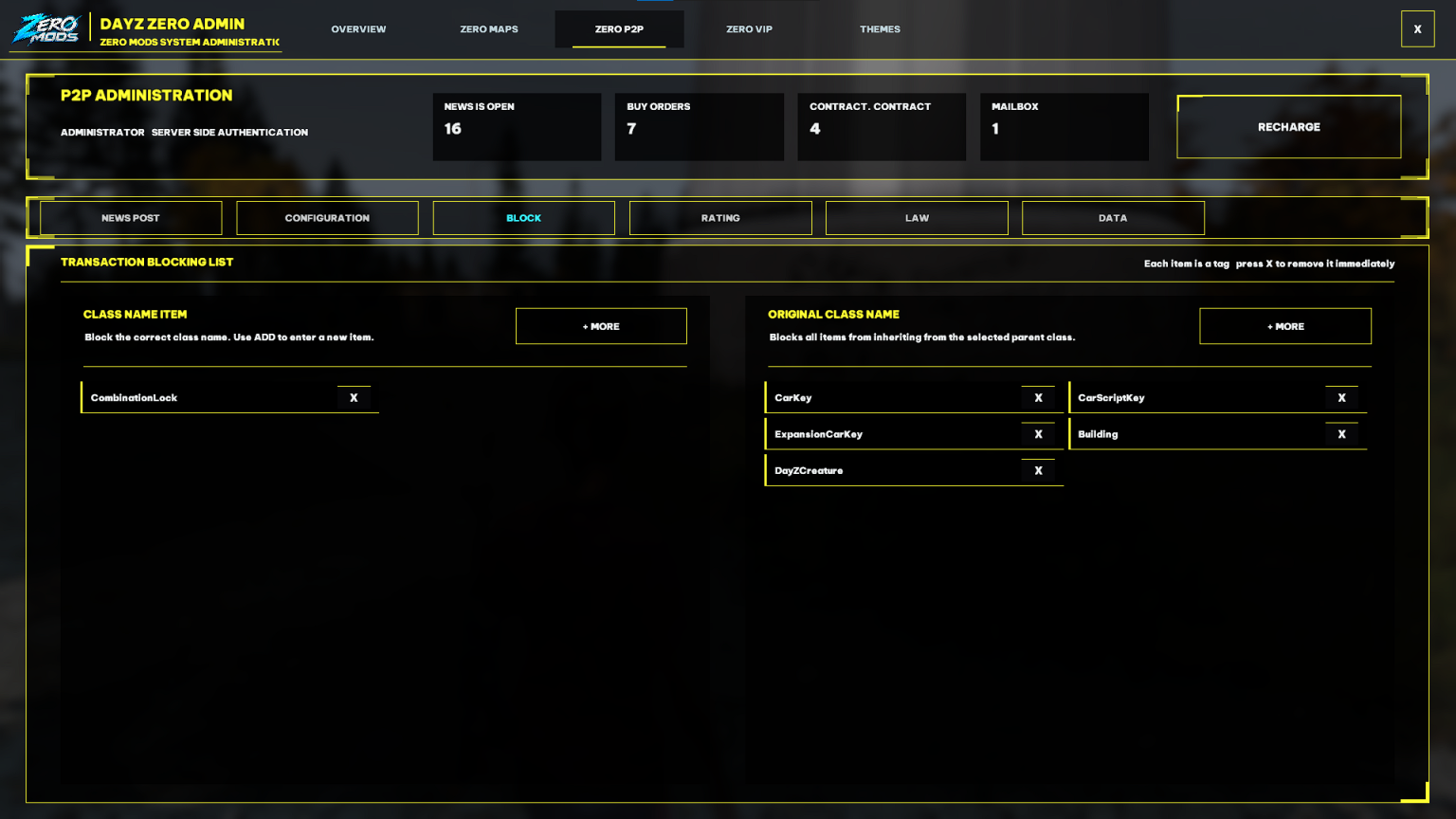Add more Class Name Item entries
Image resolution: width=1456 pixels, height=819 pixels.
coord(601,326)
